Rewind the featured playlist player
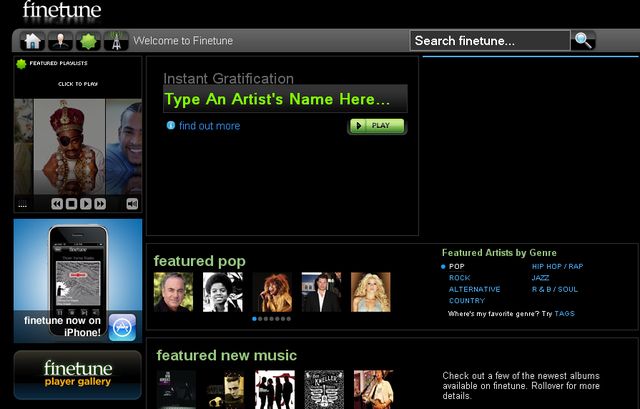This screenshot has height=409, width=640. click(57, 204)
